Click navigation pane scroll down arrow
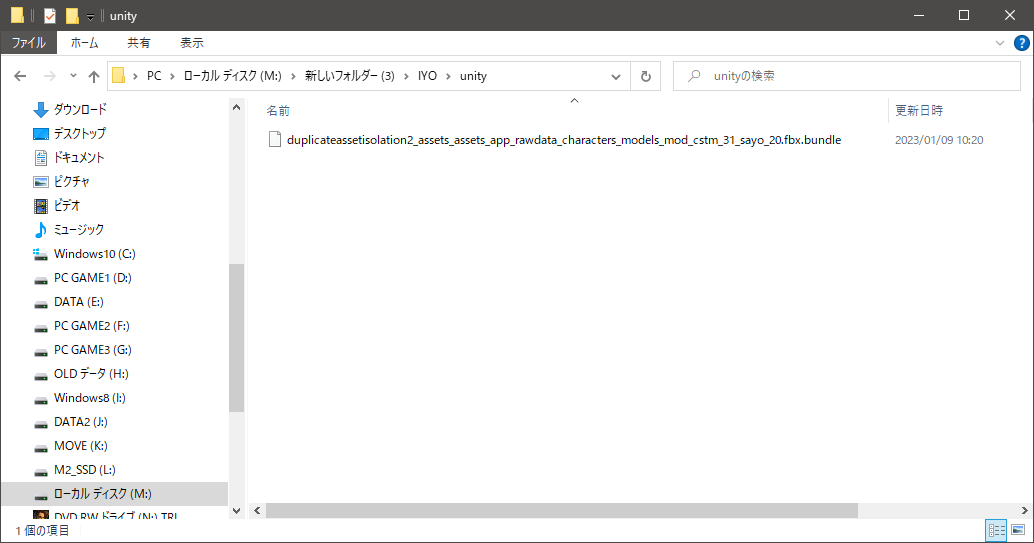 [237, 510]
